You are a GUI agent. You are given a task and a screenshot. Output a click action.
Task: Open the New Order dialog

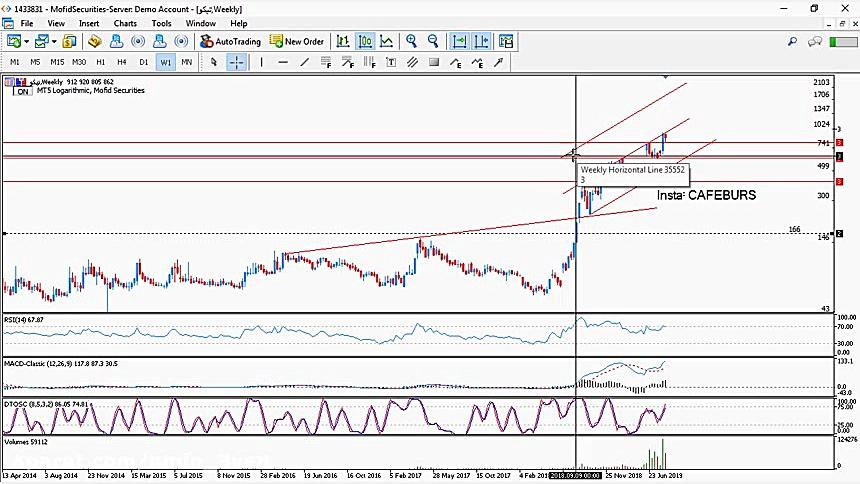[x=297, y=41]
